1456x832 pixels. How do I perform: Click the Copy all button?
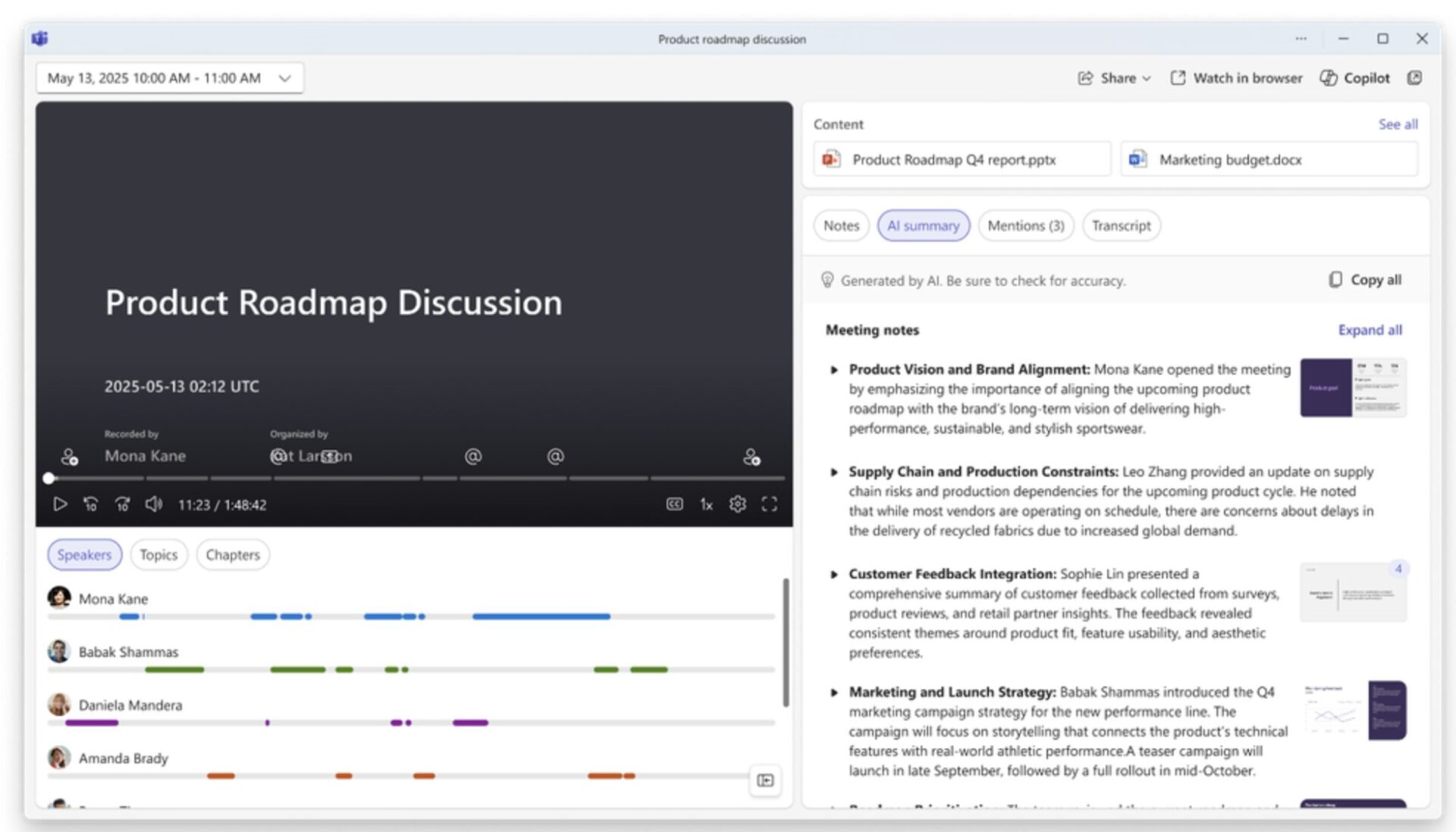click(1365, 280)
